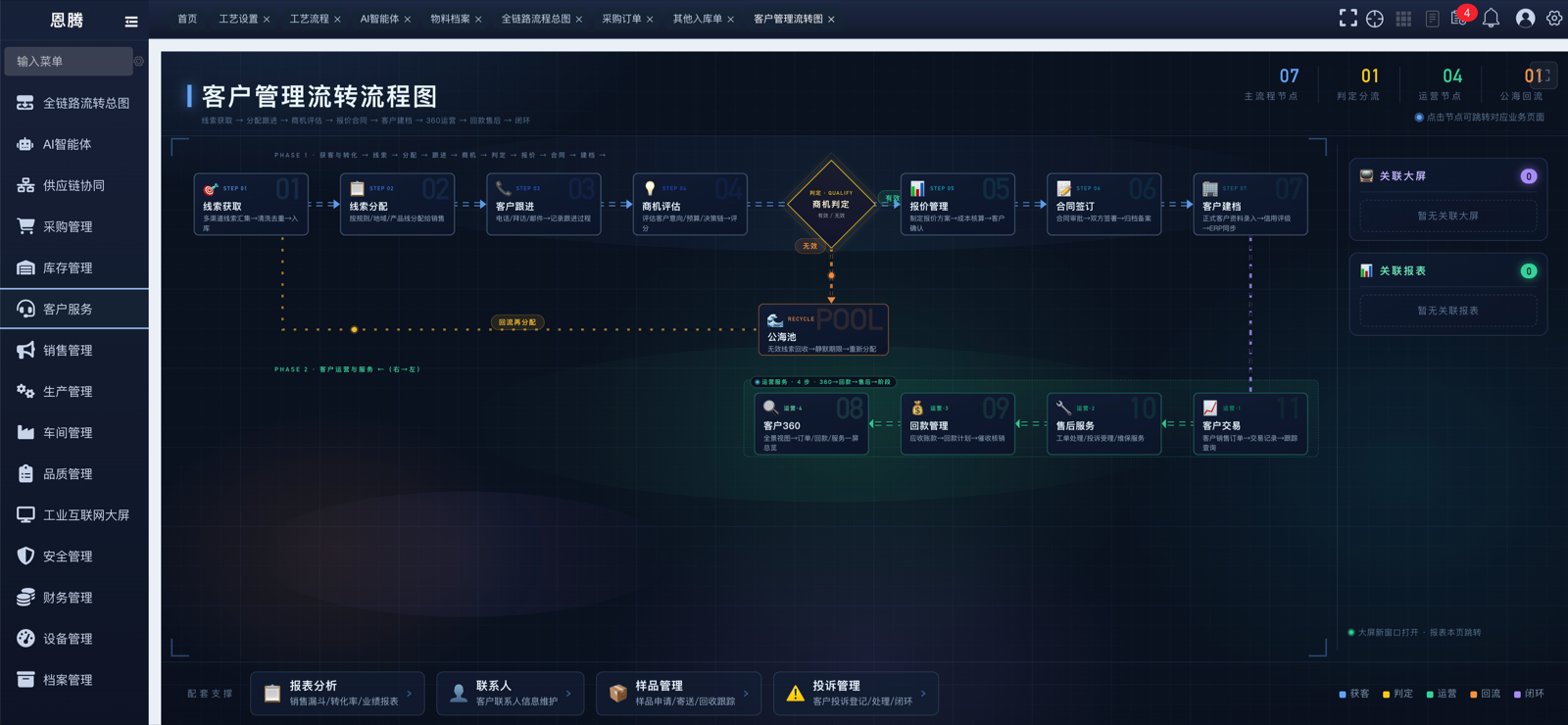Open the 回款管理 operations node
The height and width of the screenshot is (725, 1568).
[x=957, y=423]
